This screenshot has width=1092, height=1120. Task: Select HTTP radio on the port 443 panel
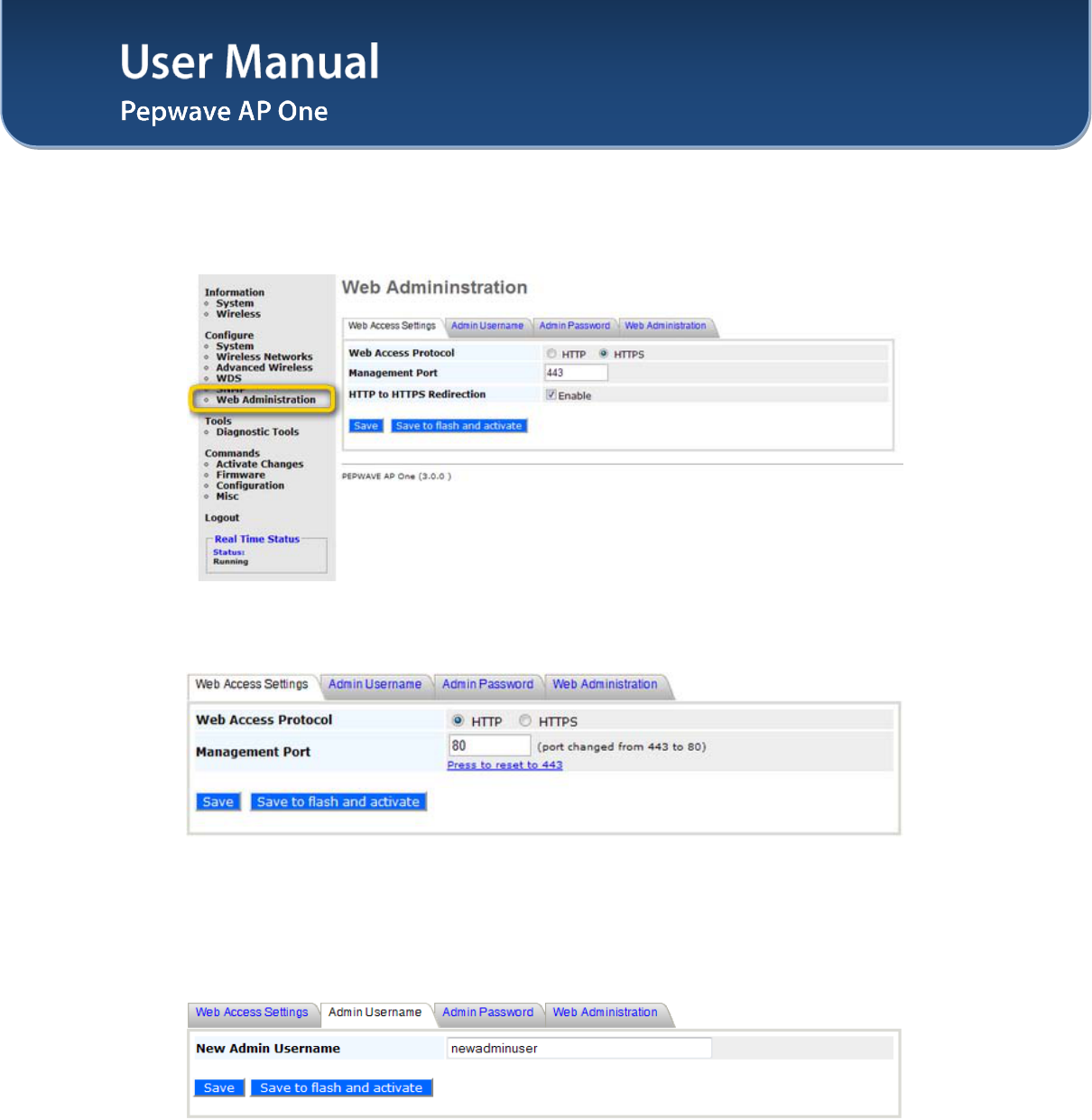tap(551, 354)
